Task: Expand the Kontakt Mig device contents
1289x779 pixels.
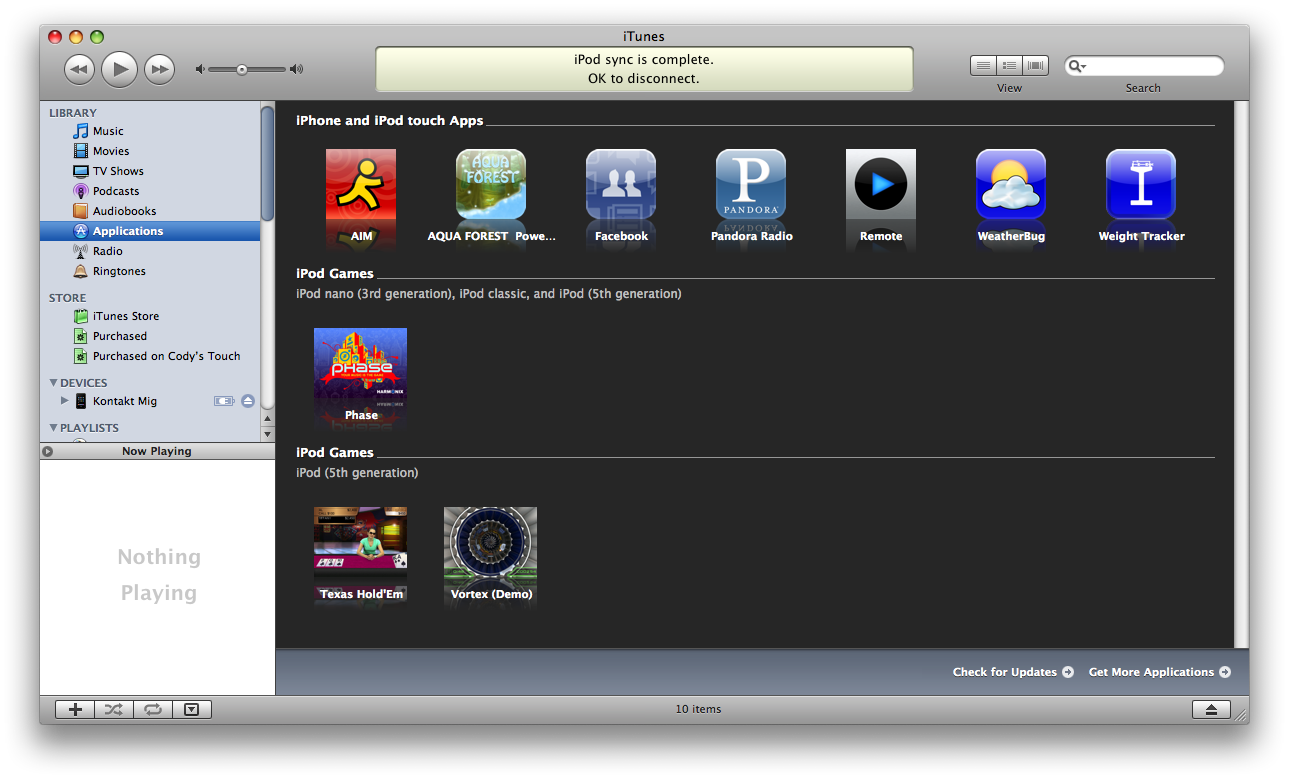Action: [65, 401]
